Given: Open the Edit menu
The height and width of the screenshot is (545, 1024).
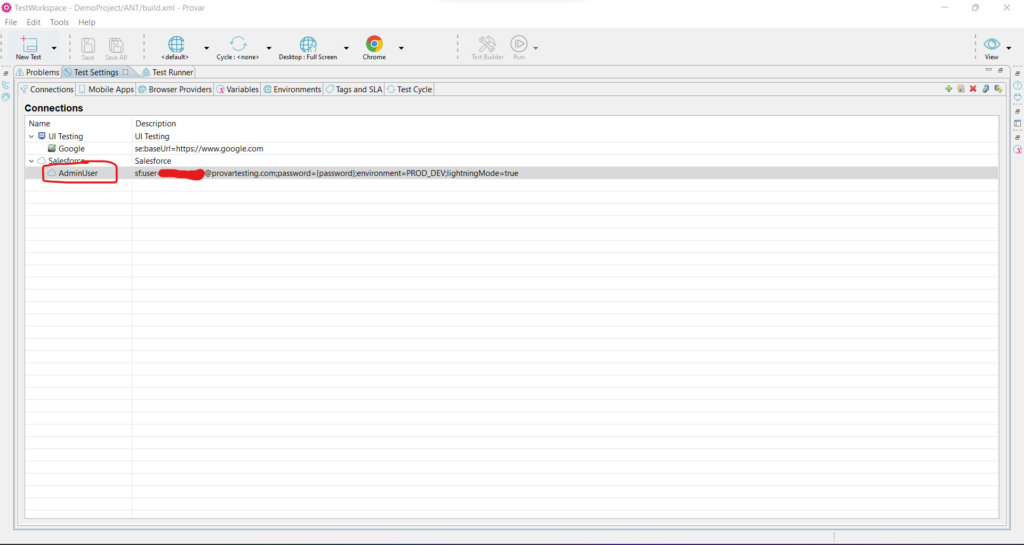Looking at the screenshot, I should (33, 22).
